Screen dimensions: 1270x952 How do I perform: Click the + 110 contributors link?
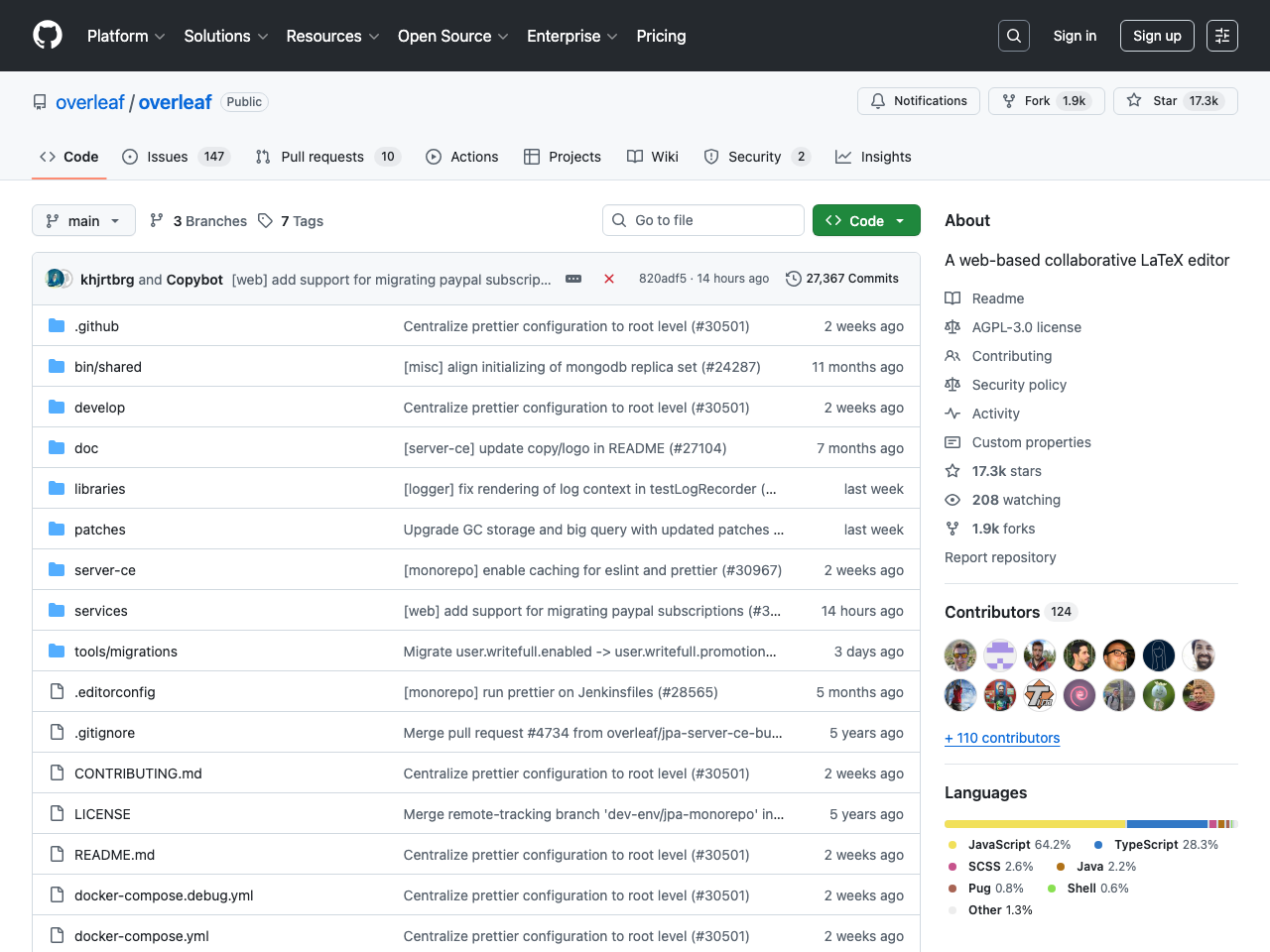pyautogui.click(x=1002, y=738)
